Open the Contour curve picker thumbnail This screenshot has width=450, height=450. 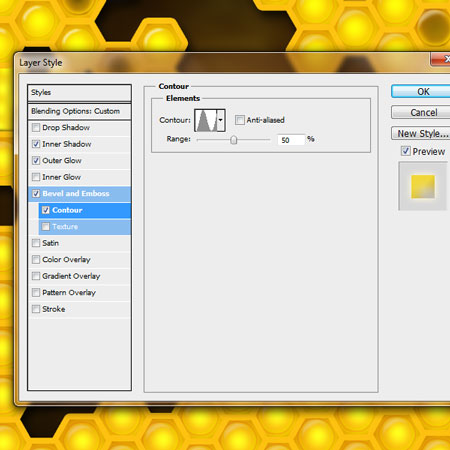[x=206, y=120]
